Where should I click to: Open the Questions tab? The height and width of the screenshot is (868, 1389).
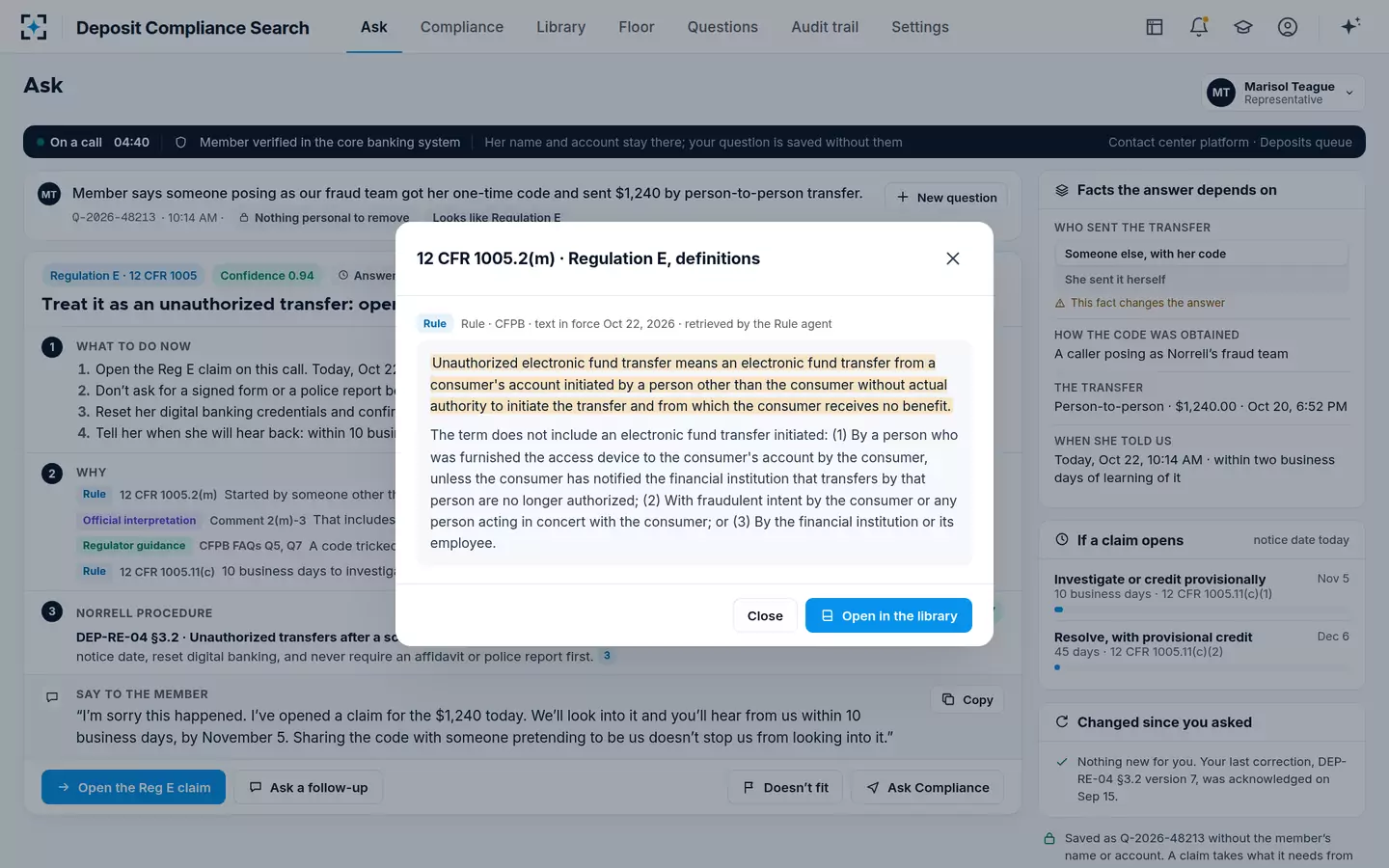click(722, 27)
